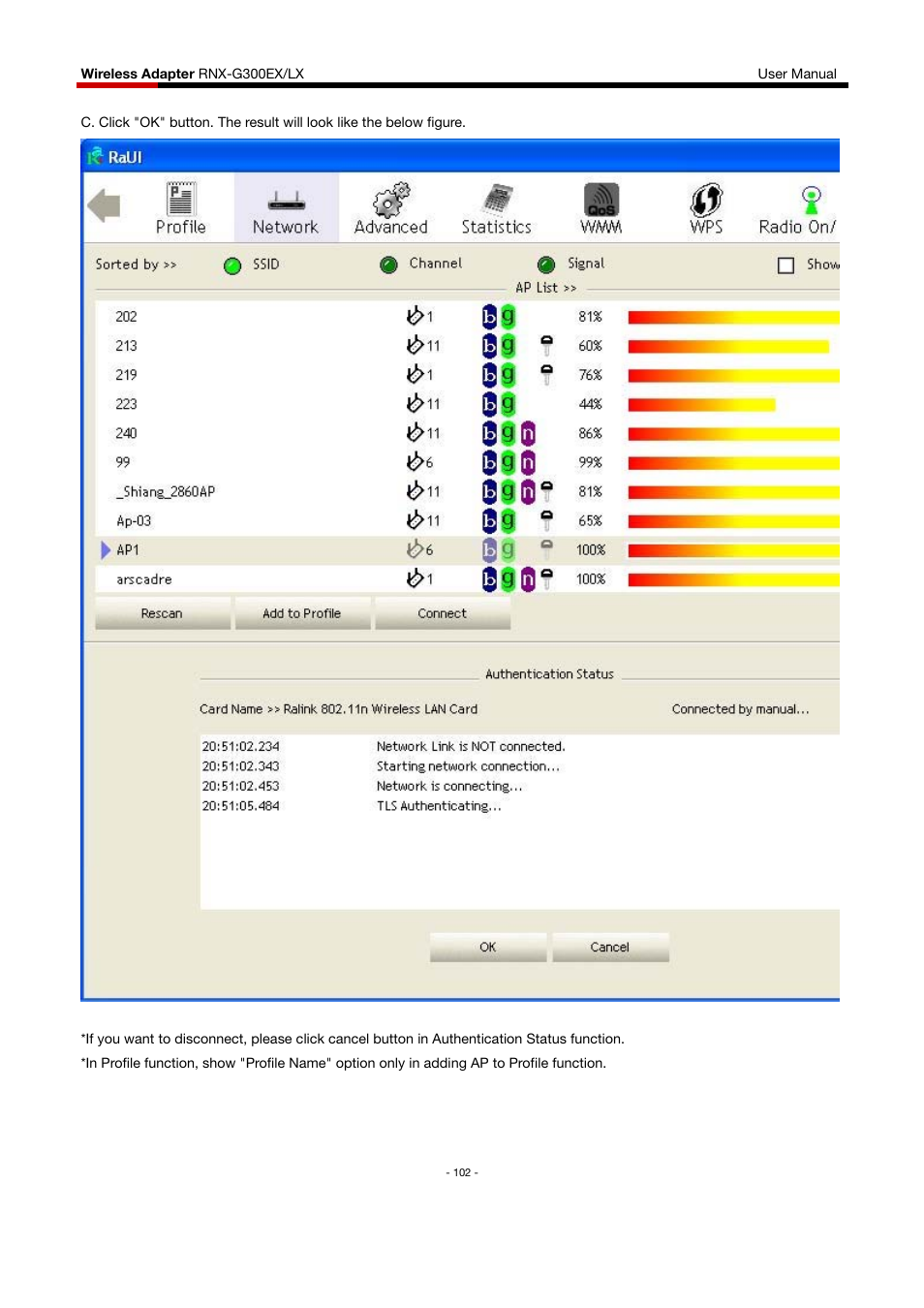Open the Advanced gears icon
This screenshot has width=924, height=1308.
pyautogui.click(x=391, y=199)
